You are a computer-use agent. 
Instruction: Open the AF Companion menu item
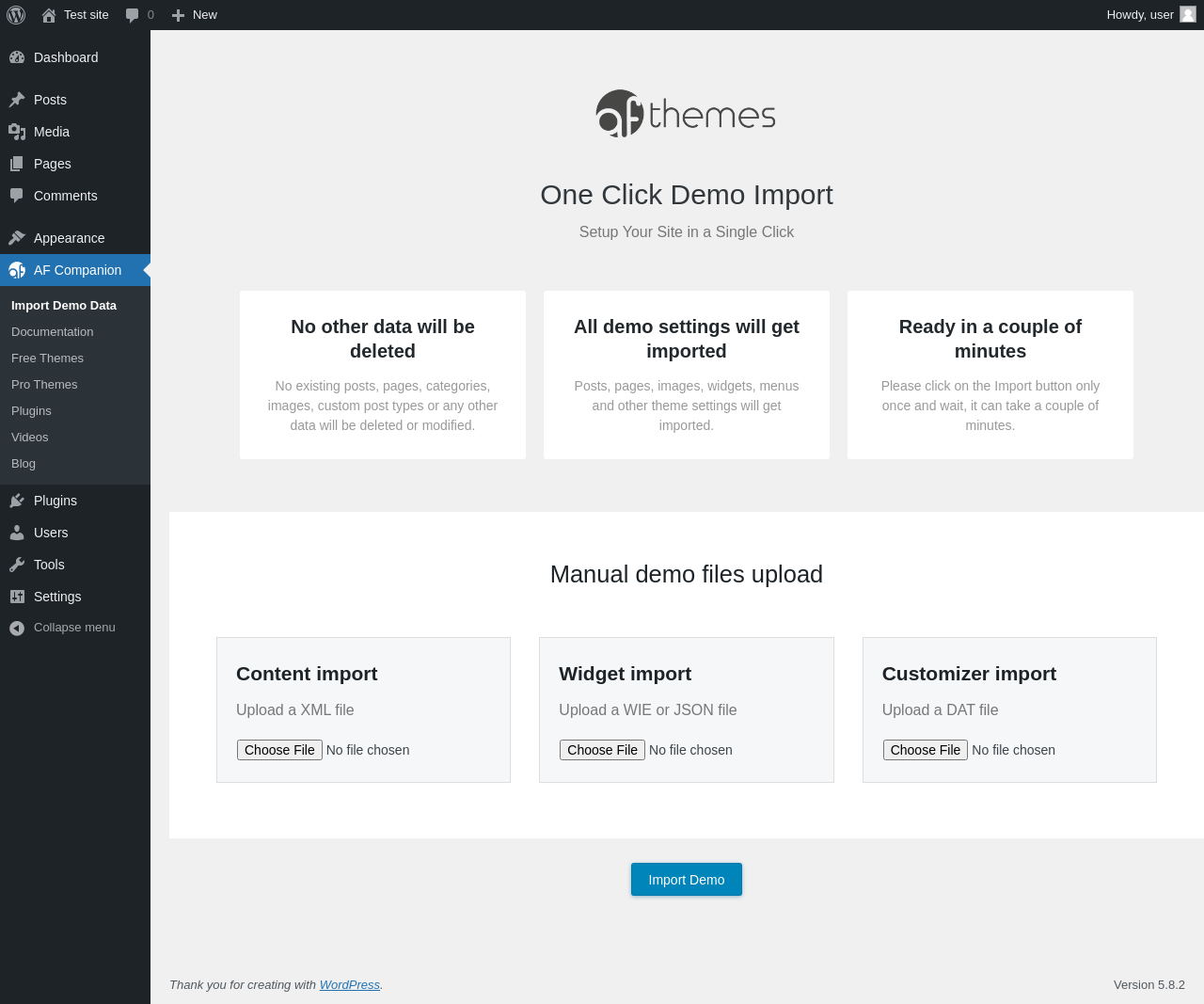click(x=75, y=270)
